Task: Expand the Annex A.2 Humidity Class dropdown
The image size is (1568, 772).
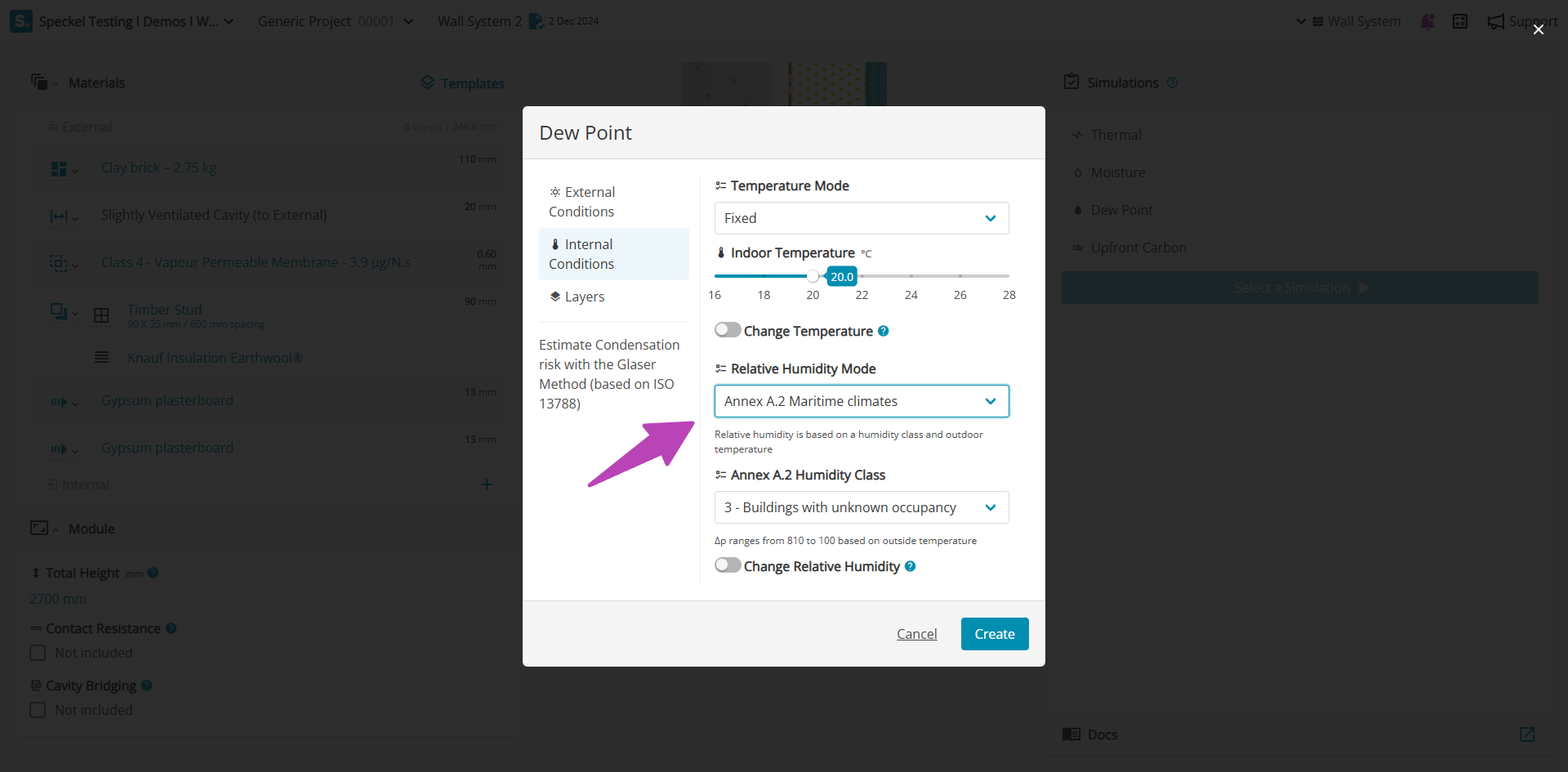Action: [x=862, y=507]
